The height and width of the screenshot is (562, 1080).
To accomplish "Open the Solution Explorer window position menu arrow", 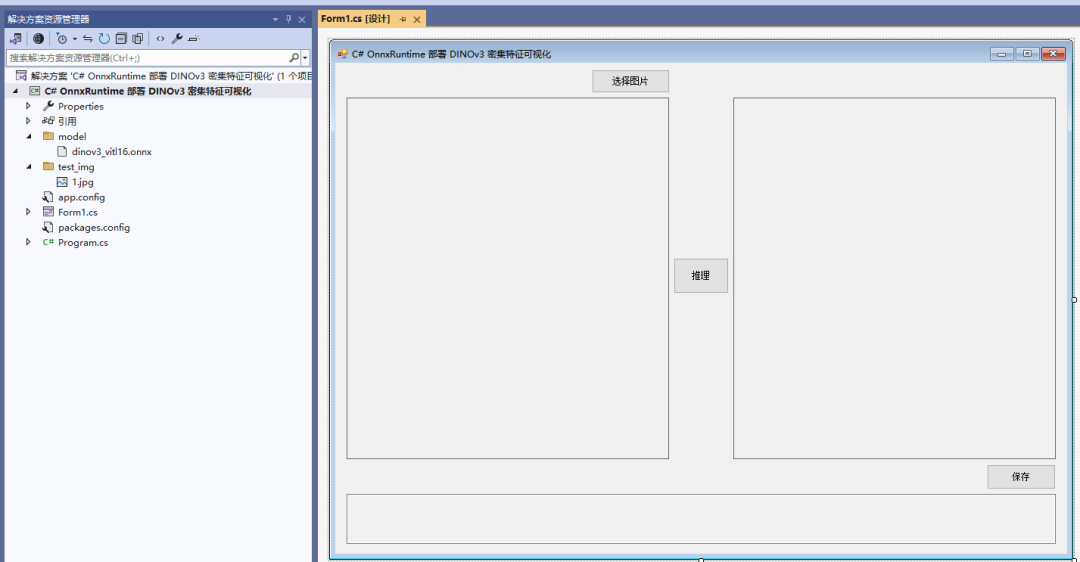I will coord(276,19).
